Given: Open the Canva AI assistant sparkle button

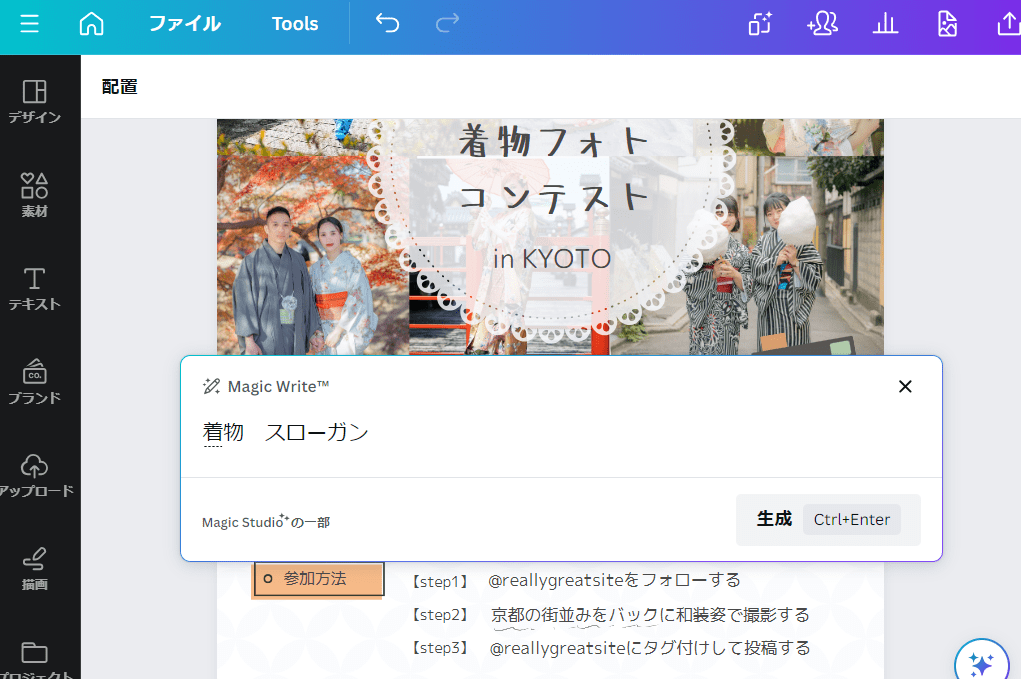Looking at the screenshot, I should [x=981, y=660].
